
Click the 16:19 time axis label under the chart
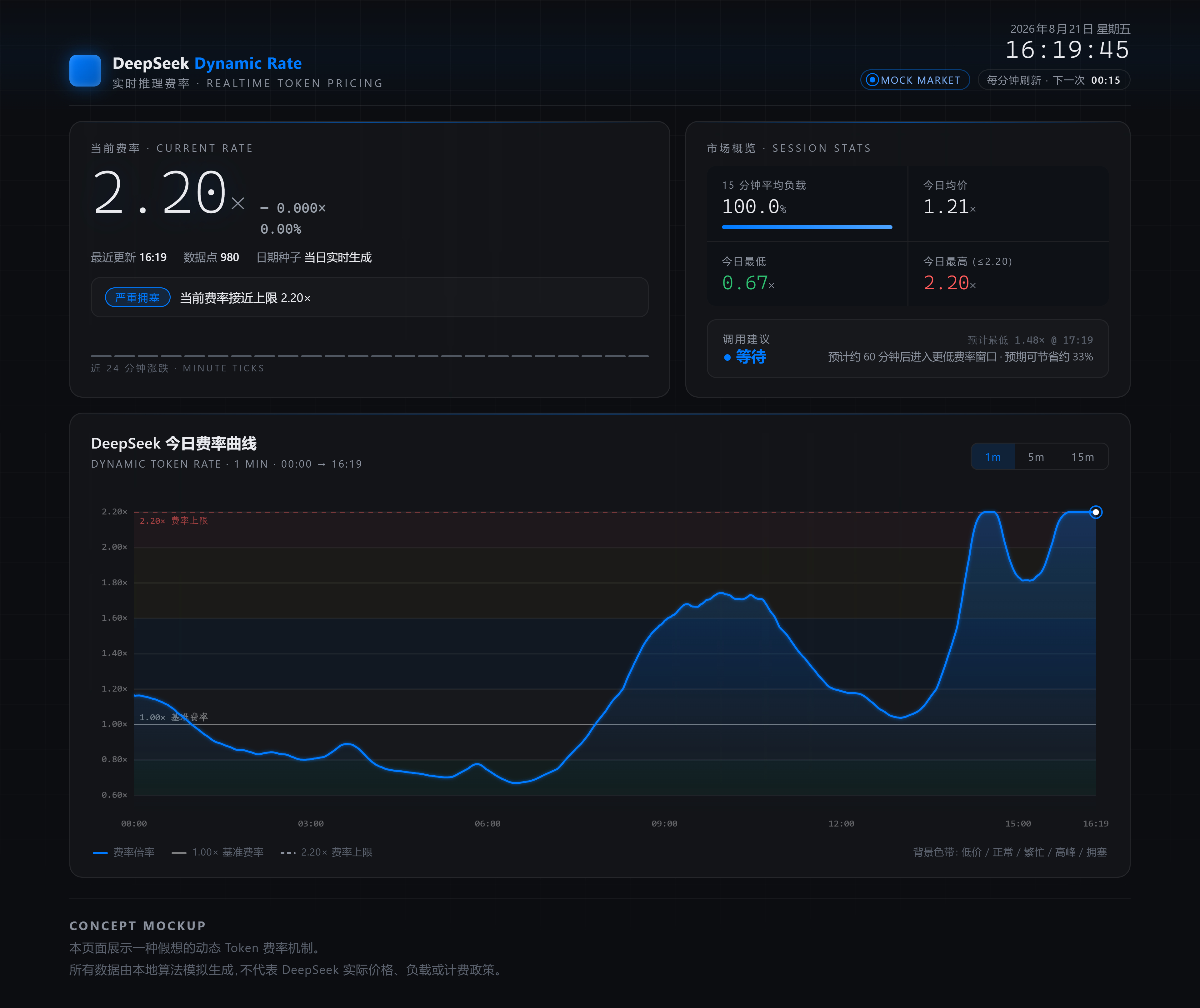(x=1095, y=823)
